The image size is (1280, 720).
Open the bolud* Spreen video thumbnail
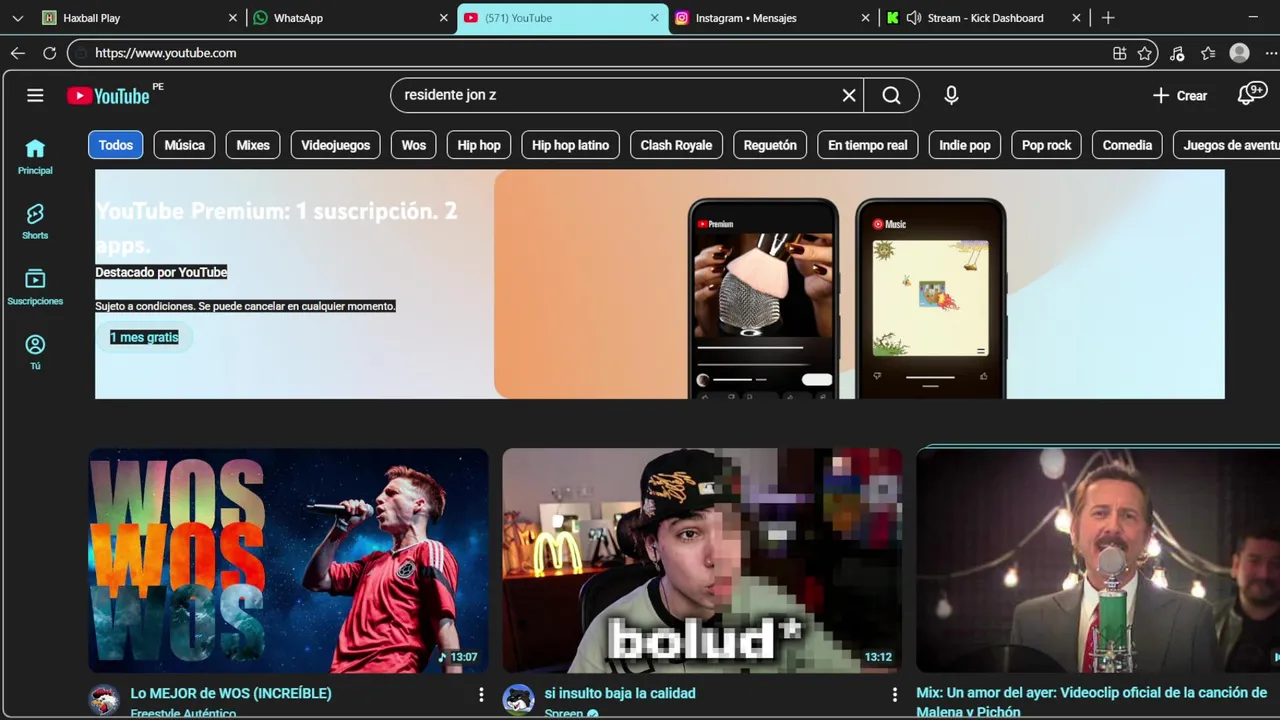(x=702, y=560)
